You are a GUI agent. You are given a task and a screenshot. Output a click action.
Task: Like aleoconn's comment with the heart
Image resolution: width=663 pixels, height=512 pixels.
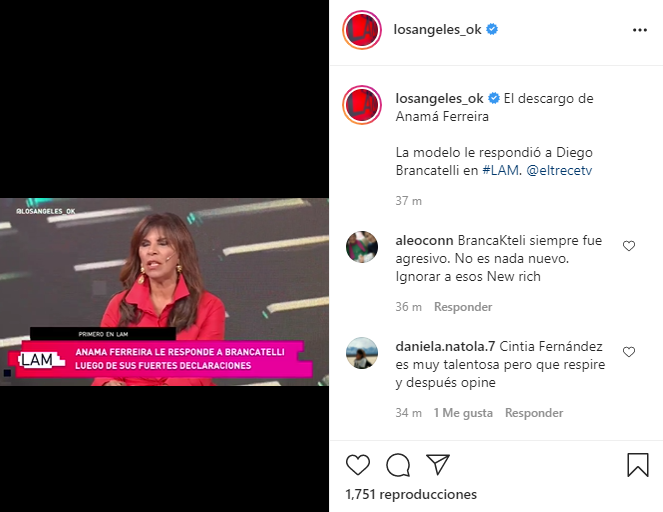point(629,246)
